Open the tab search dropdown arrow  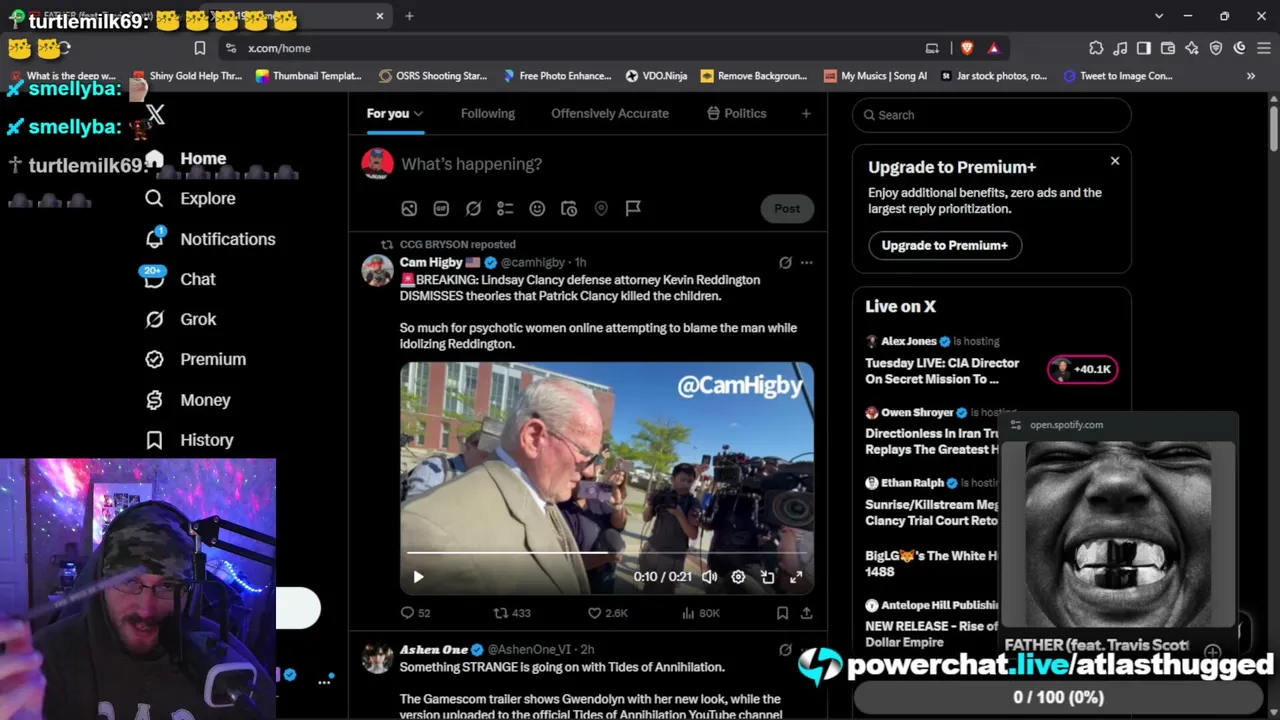1159,16
